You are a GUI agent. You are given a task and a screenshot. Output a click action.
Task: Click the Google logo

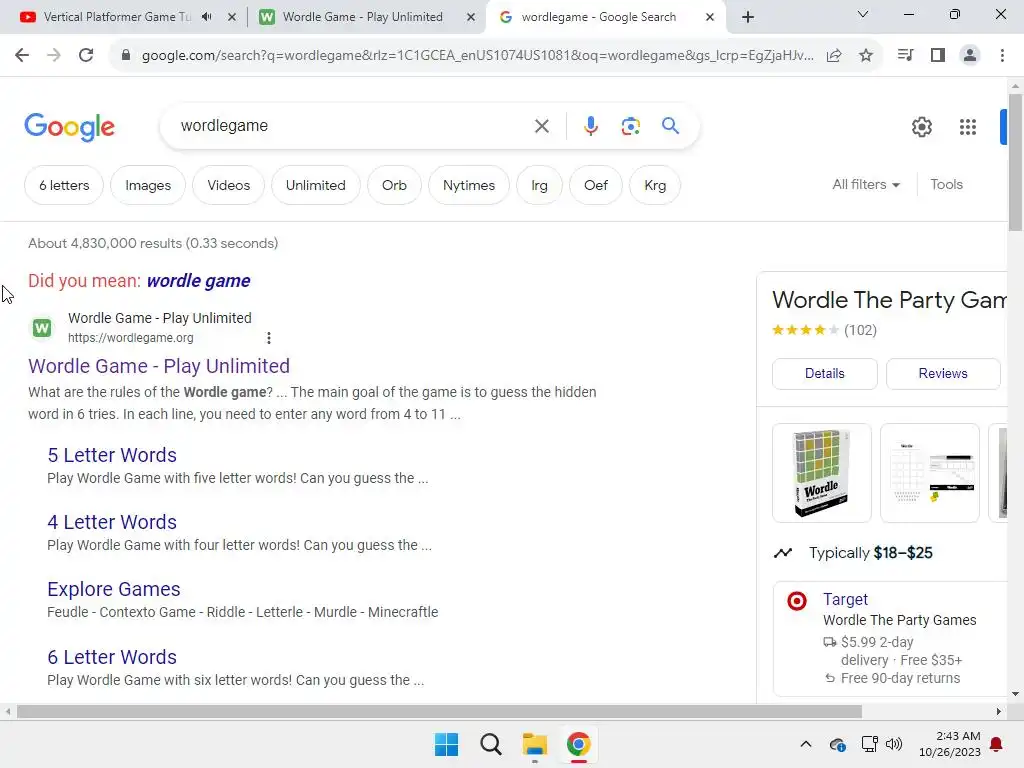69,127
